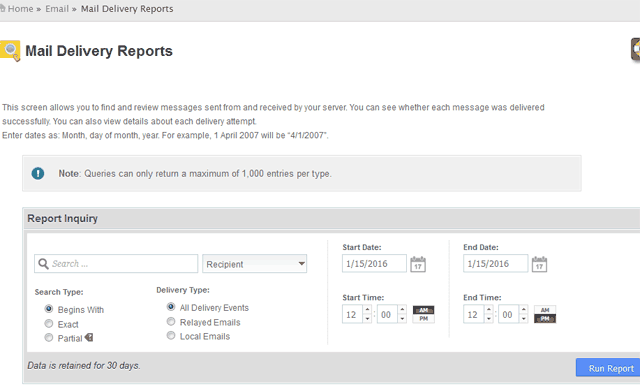Set Start Time to PM

pos(424,319)
